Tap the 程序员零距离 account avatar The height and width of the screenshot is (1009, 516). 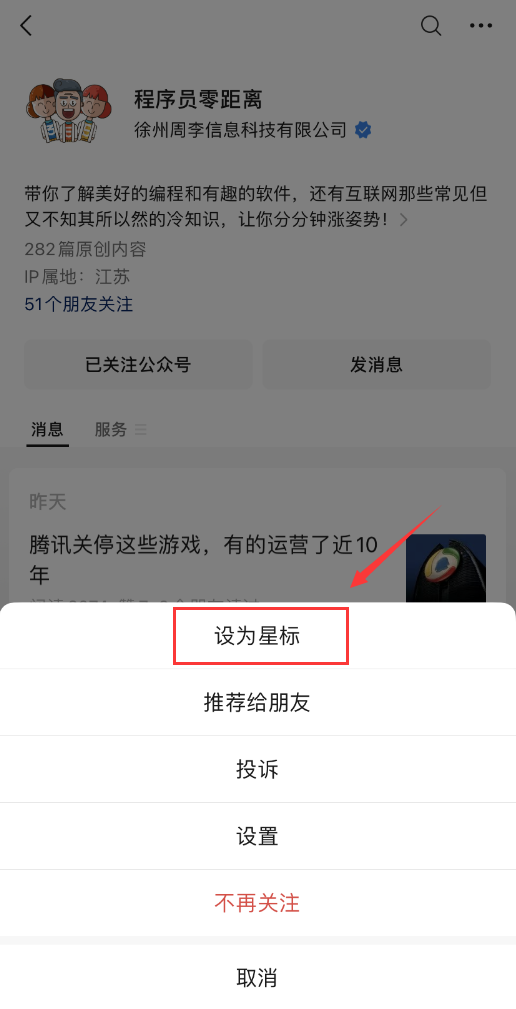tap(64, 110)
